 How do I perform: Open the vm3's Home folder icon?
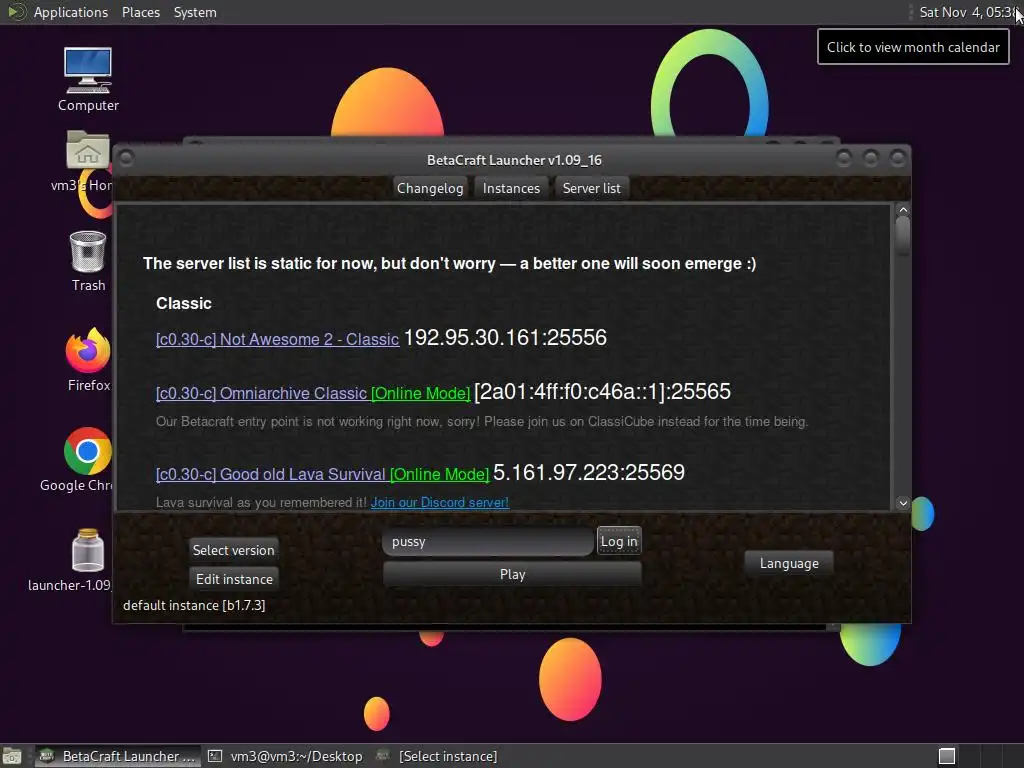point(88,152)
